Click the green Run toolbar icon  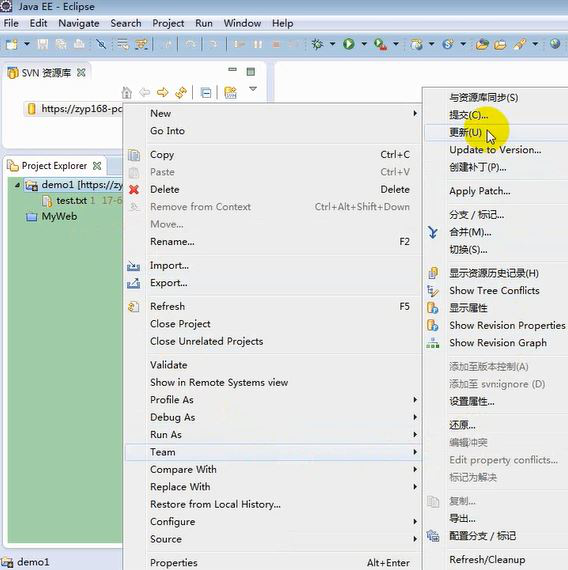(349, 44)
